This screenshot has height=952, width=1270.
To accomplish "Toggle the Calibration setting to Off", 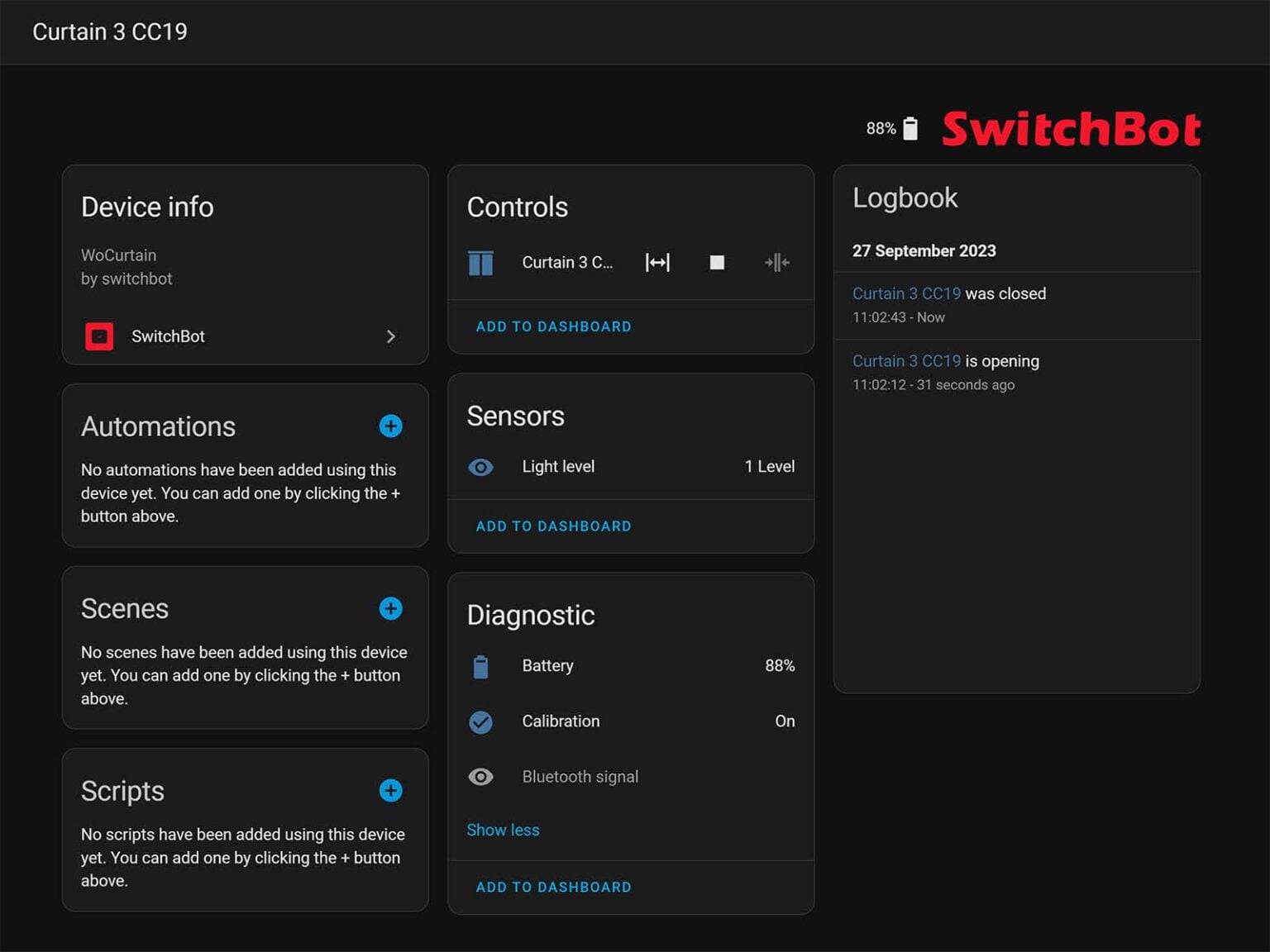I will click(784, 721).
